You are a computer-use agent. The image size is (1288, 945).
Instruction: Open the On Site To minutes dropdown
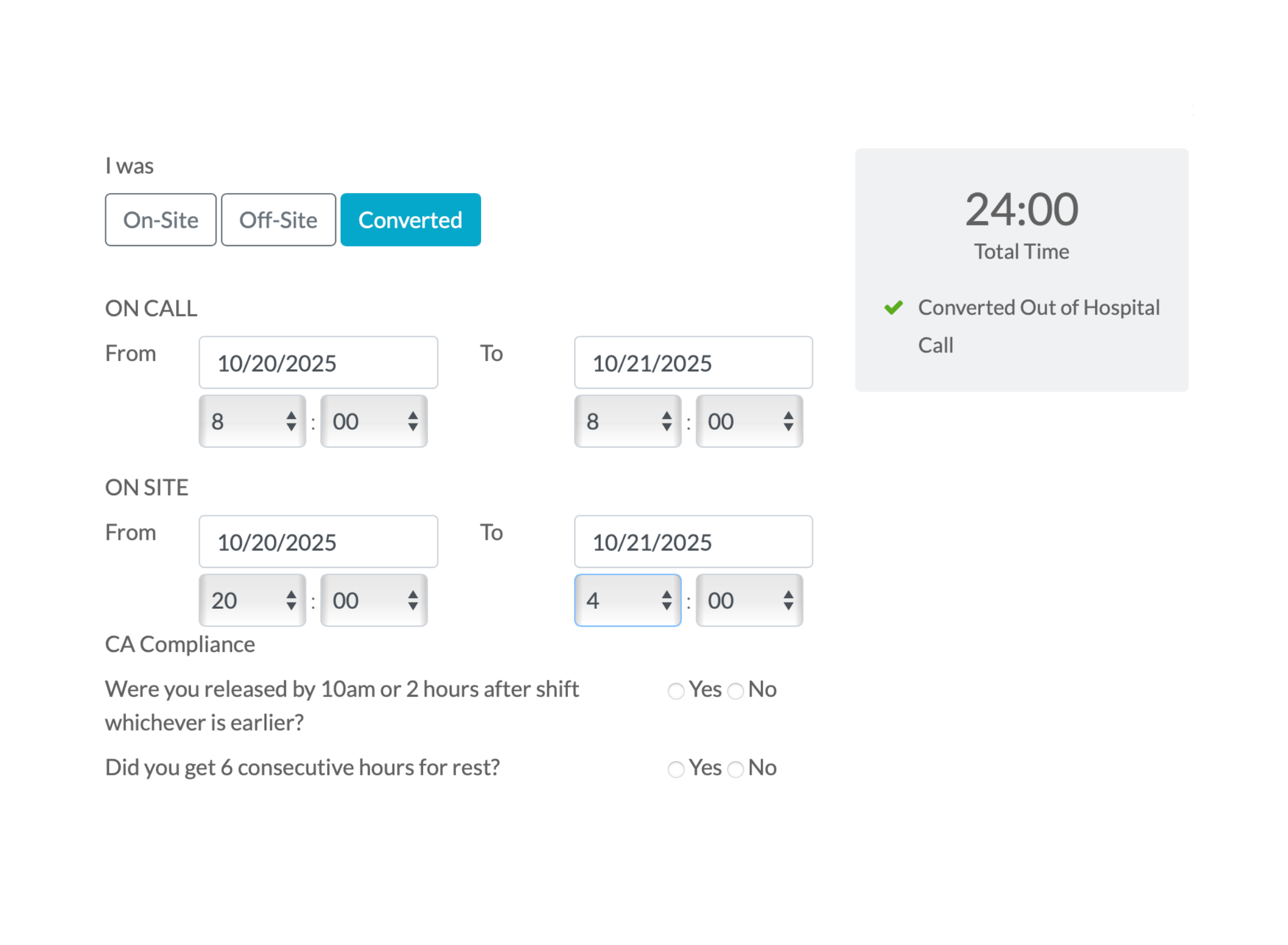click(749, 600)
